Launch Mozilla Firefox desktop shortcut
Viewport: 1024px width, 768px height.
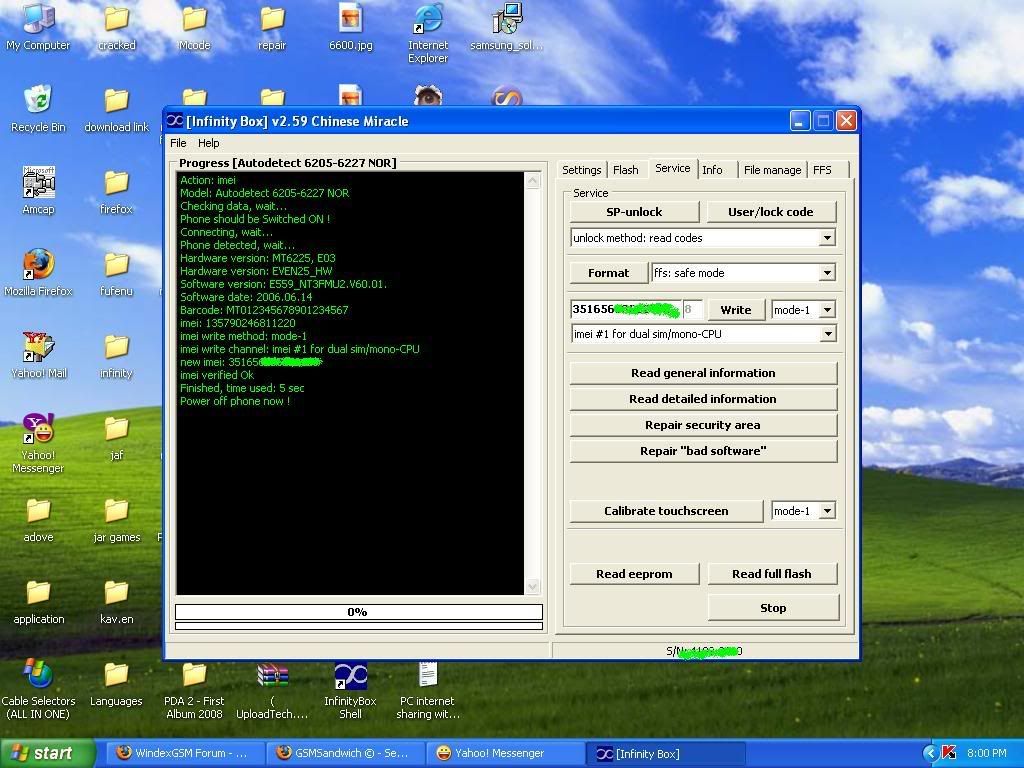point(38,272)
